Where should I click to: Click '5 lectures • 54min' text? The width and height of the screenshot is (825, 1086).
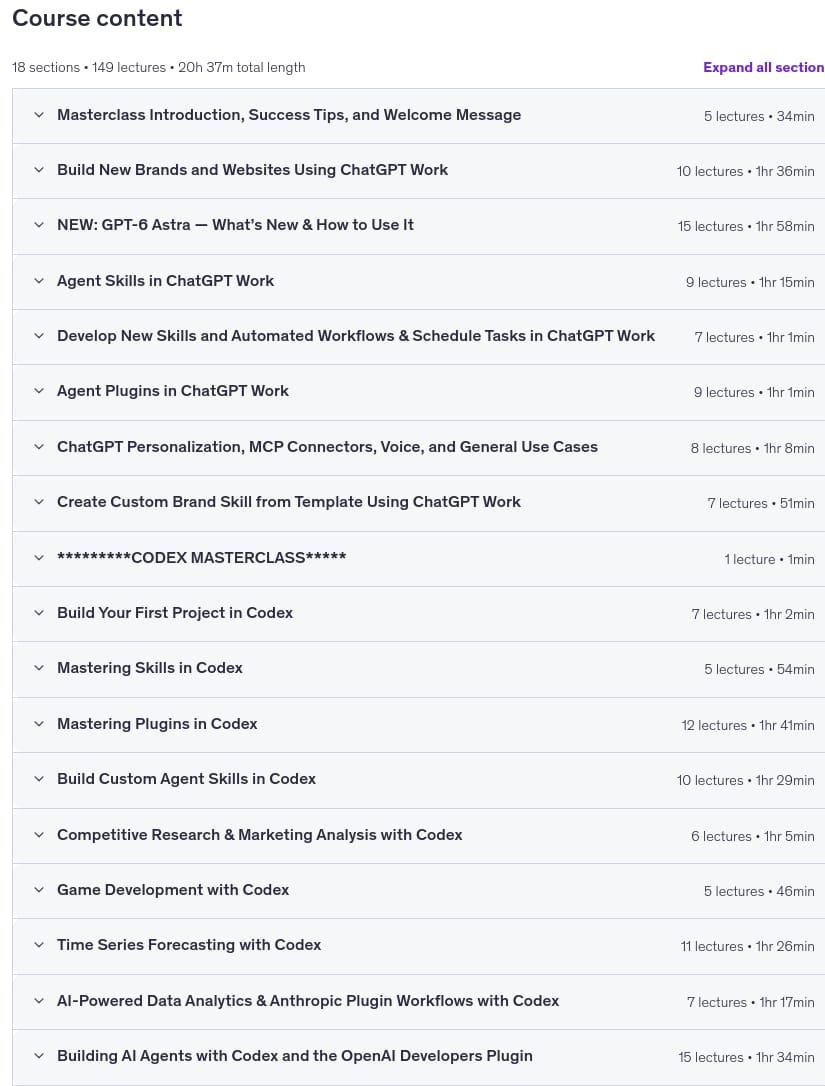click(759, 670)
